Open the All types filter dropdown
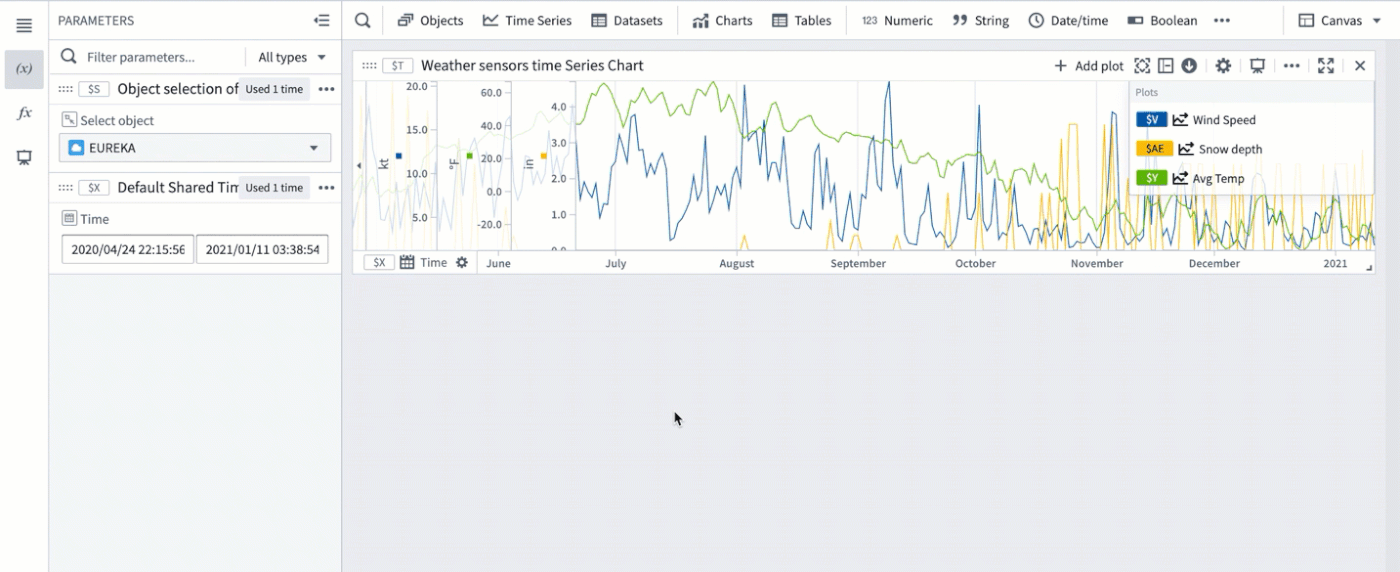 pyautogui.click(x=292, y=57)
